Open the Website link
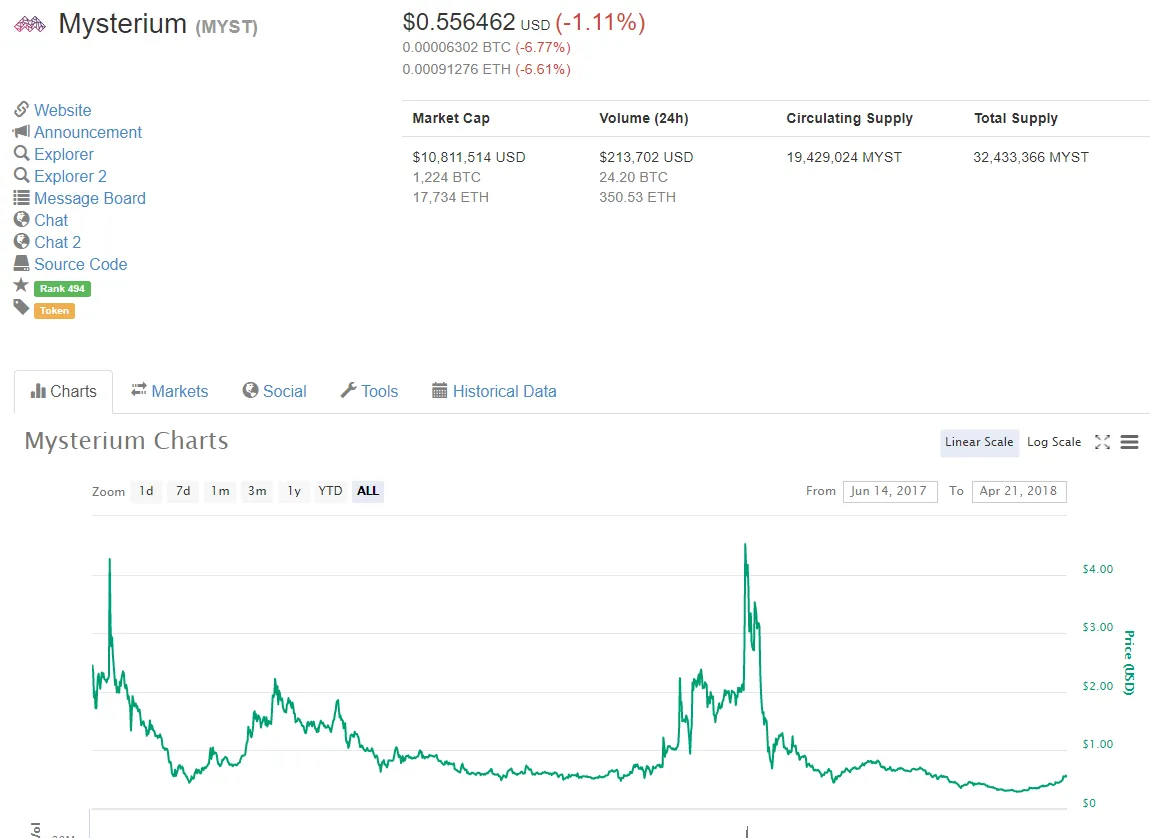 click(x=62, y=110)
